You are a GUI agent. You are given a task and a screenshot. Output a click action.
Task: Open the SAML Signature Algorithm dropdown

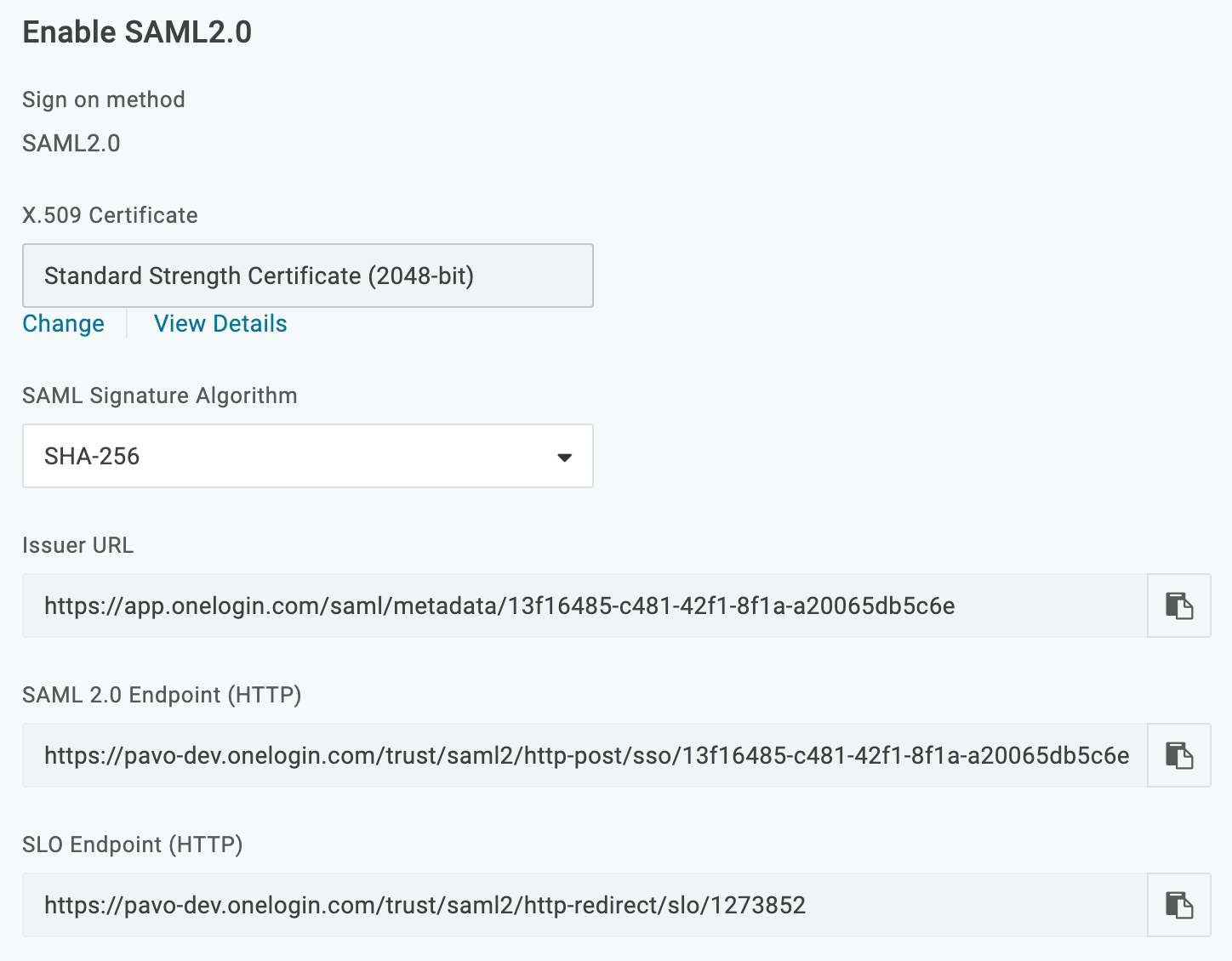(308, 456)
